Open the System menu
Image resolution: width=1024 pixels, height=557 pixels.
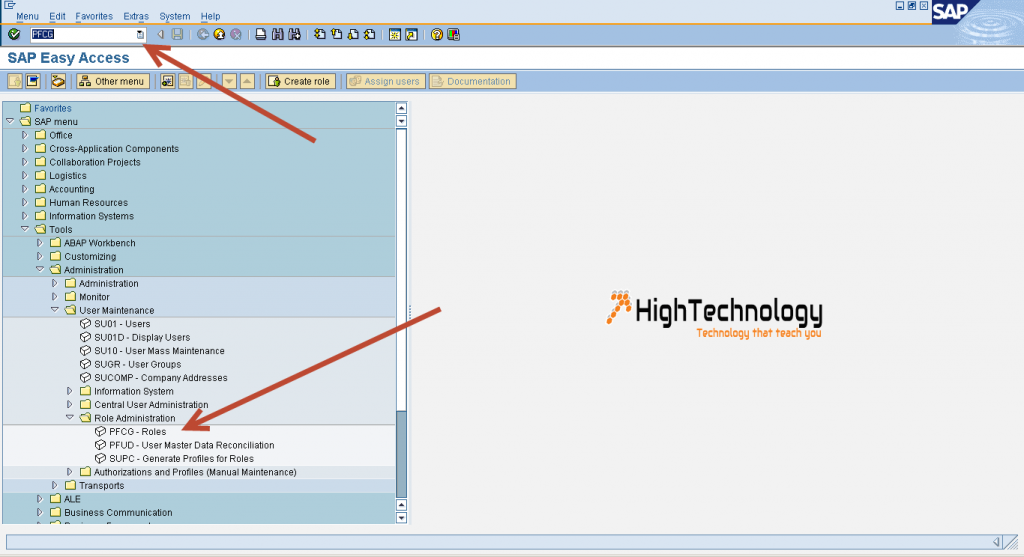click(174, 16)
